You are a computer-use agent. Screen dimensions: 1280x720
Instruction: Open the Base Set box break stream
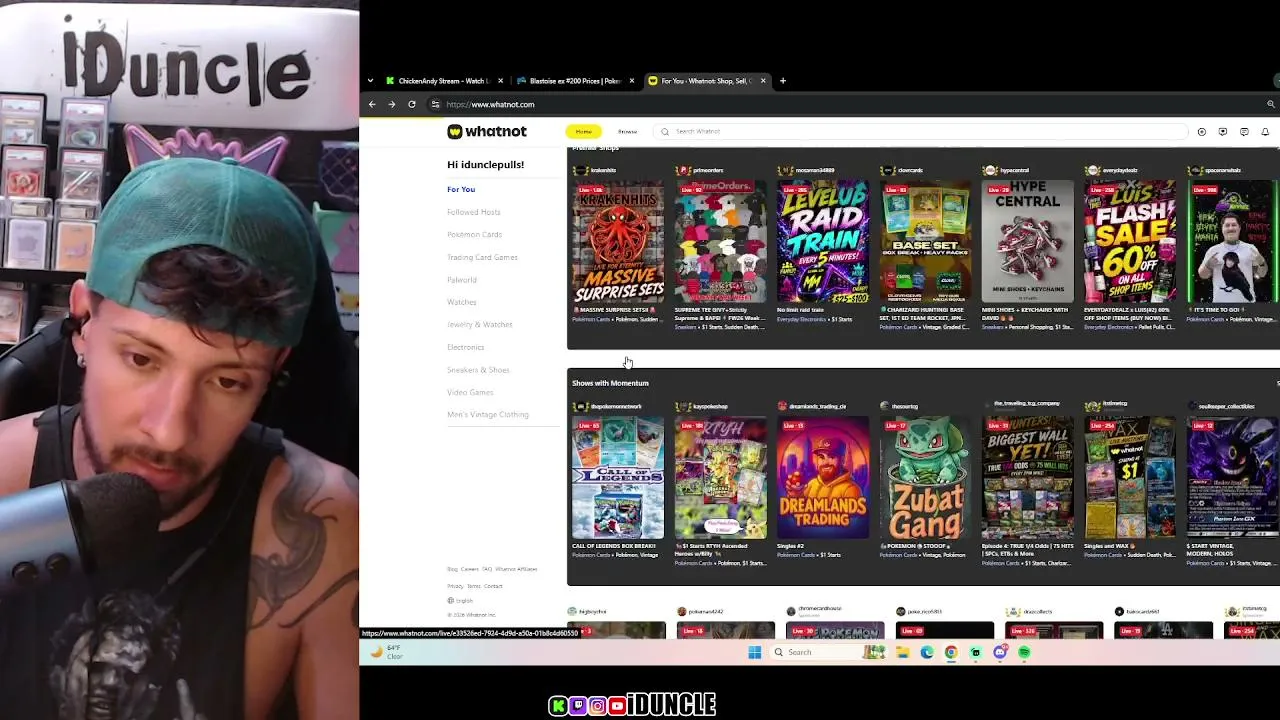coord(925,242)
